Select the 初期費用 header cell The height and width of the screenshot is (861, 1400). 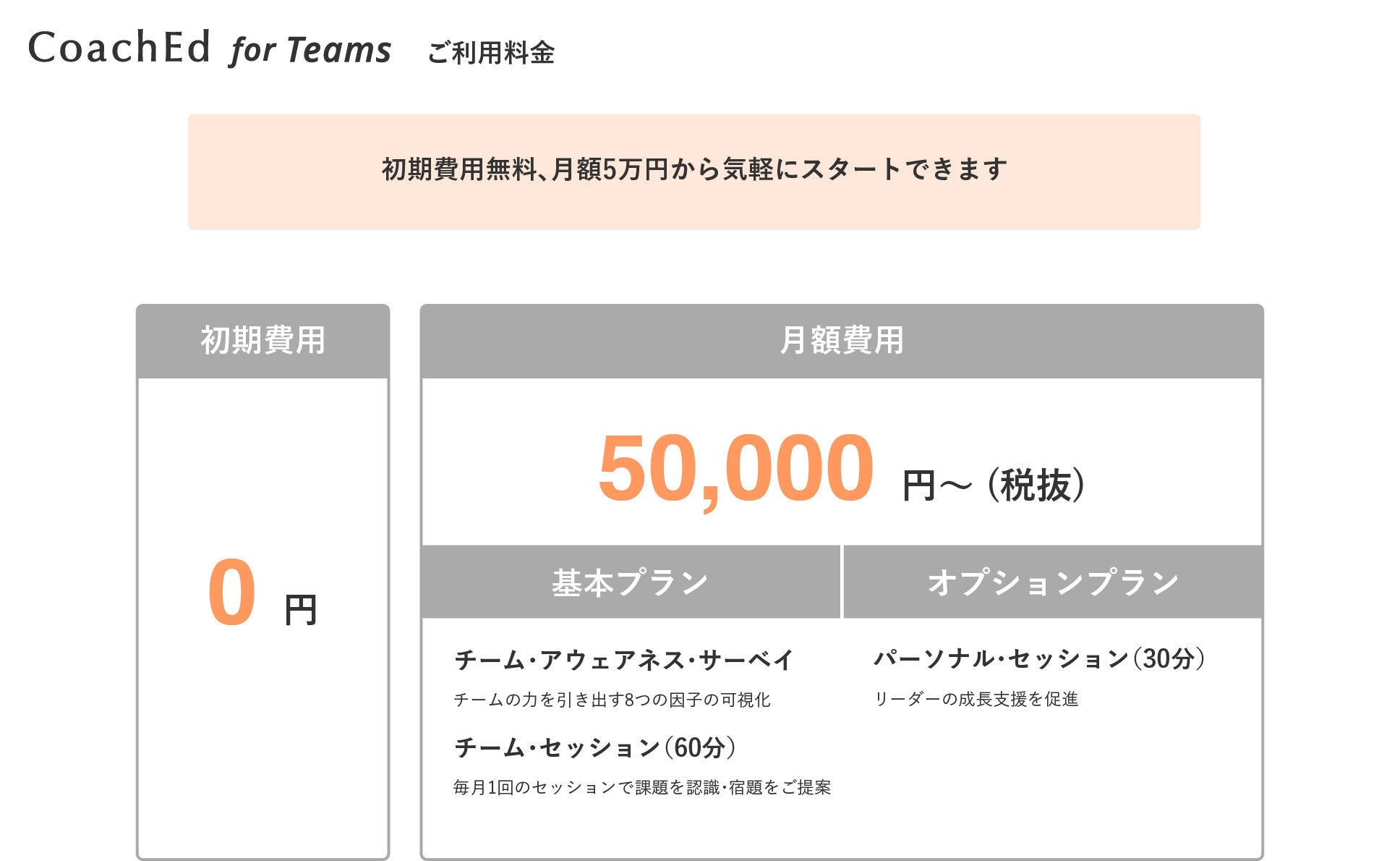point(262,341)
